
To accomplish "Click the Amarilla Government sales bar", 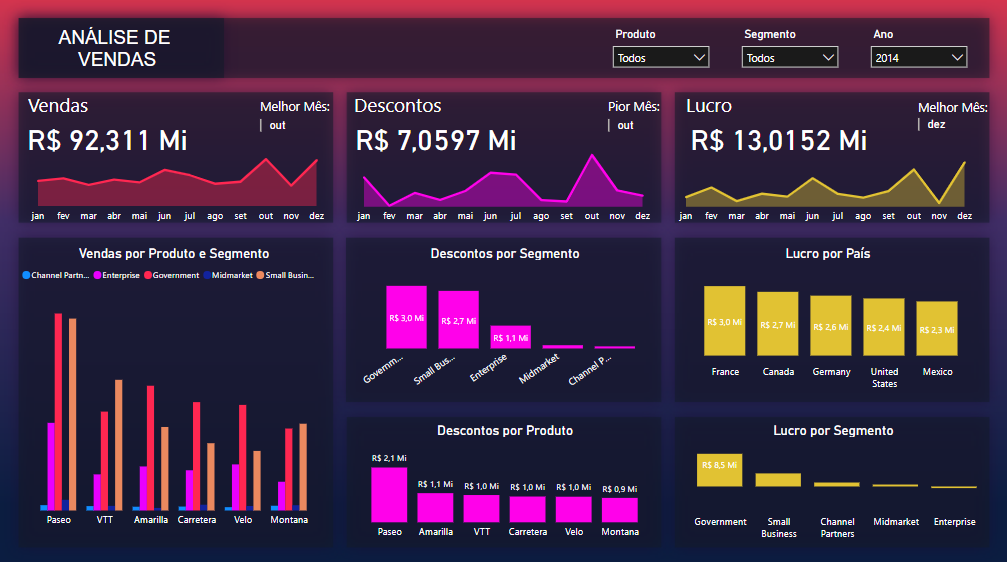I will [x=150, y=448].
